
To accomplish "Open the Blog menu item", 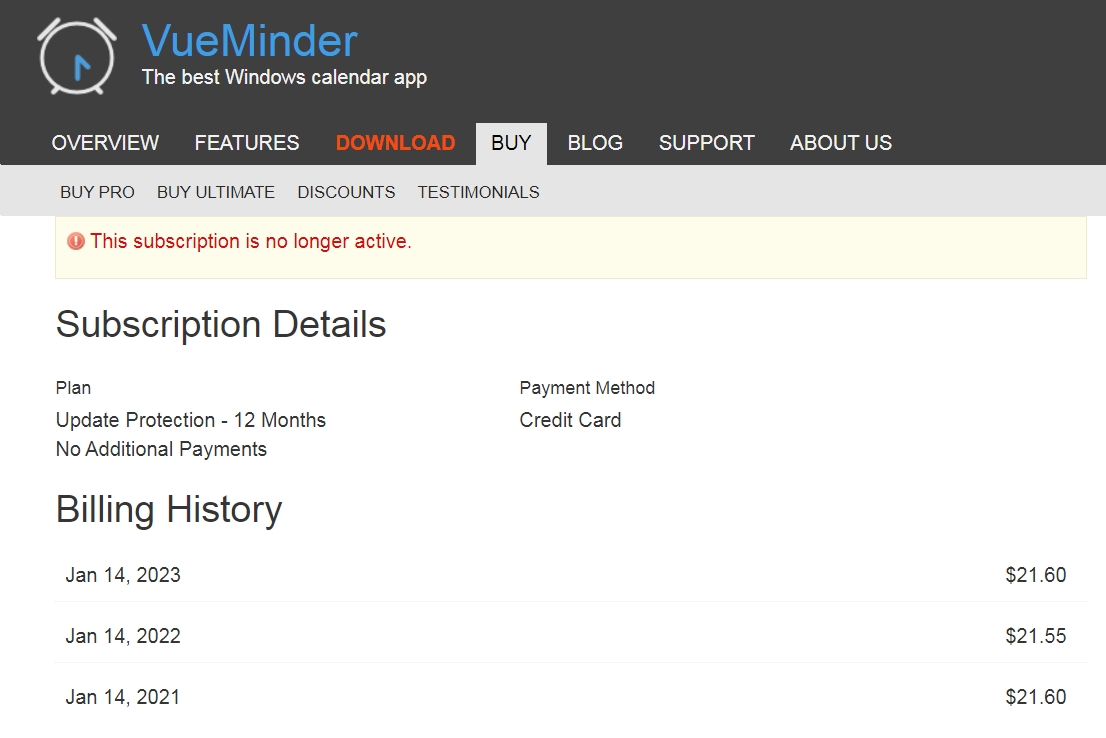I will pyautogui.click(x=595, y=143).
